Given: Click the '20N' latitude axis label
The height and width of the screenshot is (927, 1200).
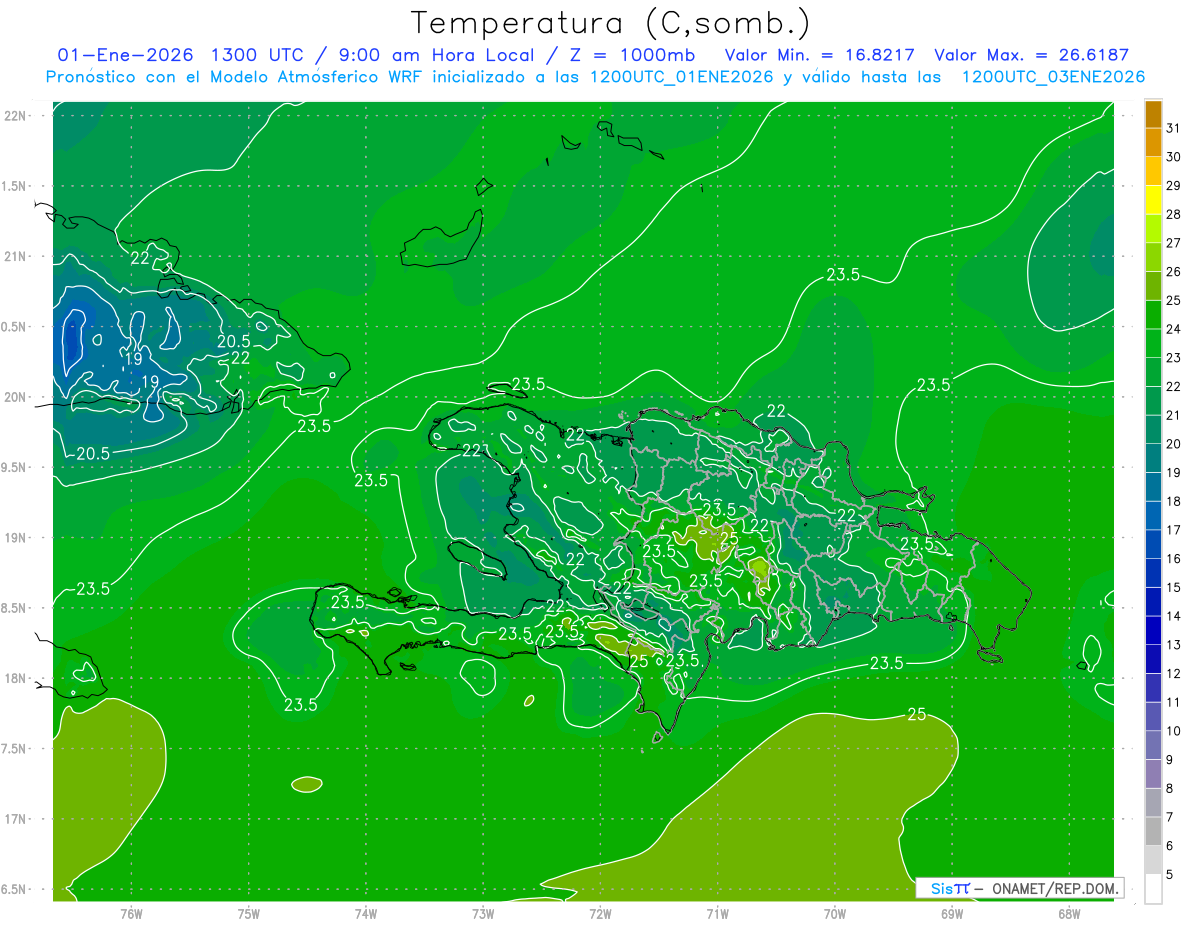Looking at the screenshot, I should [17, 397].
